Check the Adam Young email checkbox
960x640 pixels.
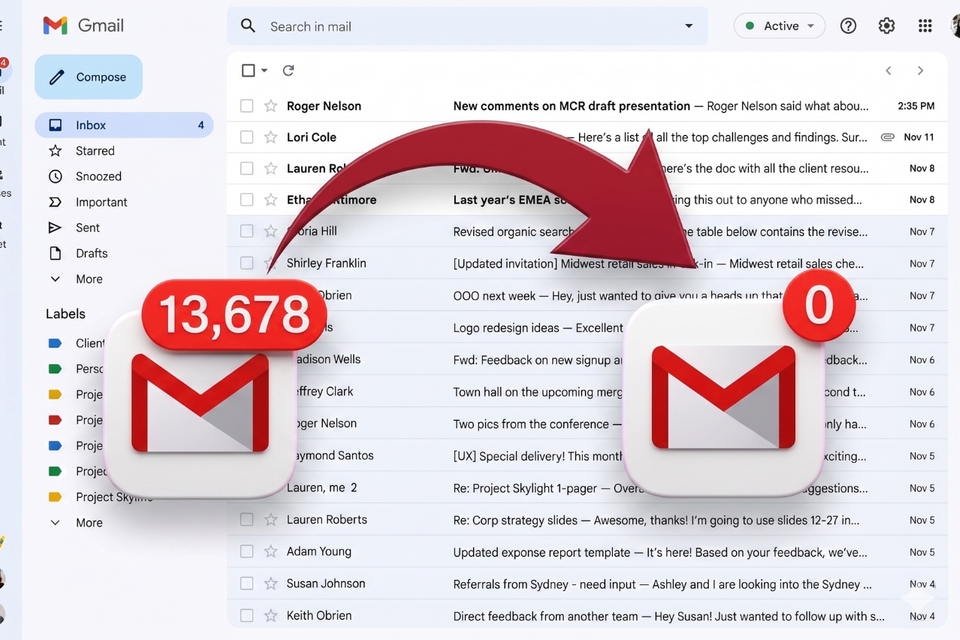tap(247, 552)
